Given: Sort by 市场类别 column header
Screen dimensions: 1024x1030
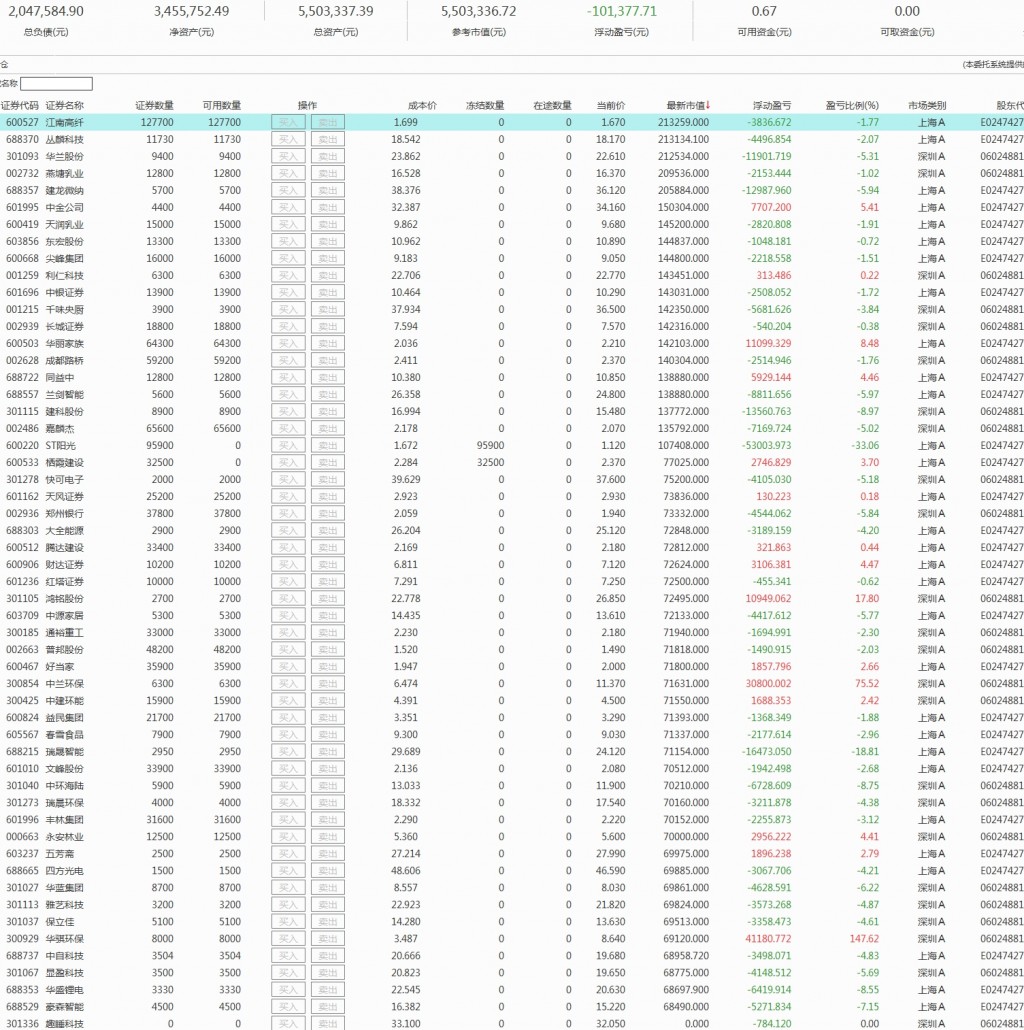Looking at the screenshot, I should click(927, 105).
